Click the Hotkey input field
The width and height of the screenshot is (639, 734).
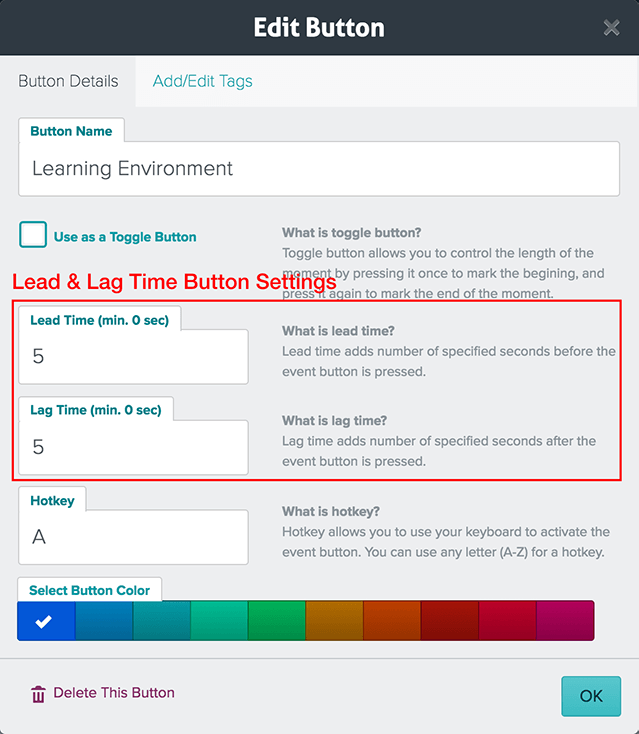tap(133, 537)
